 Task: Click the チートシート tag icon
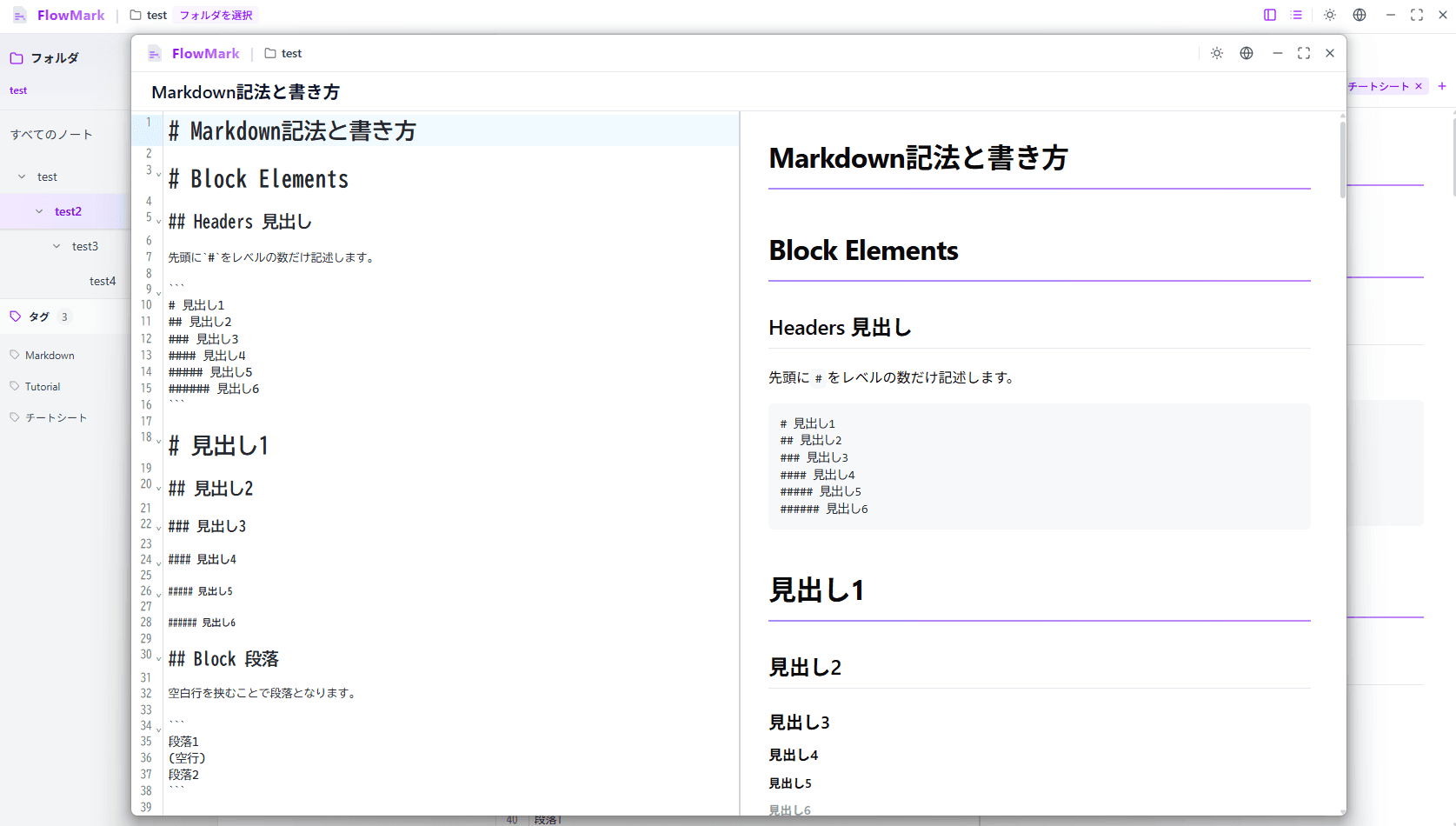coord(15,417)
